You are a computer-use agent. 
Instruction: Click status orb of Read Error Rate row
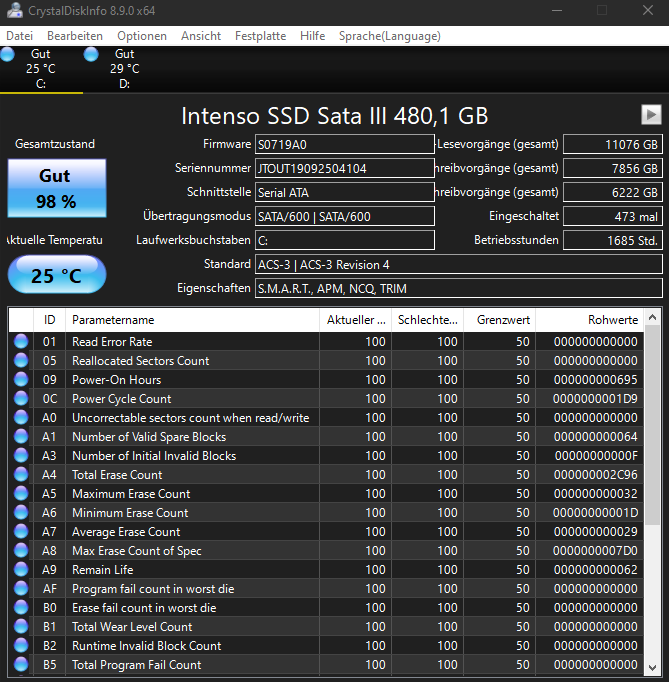[21, 341]
